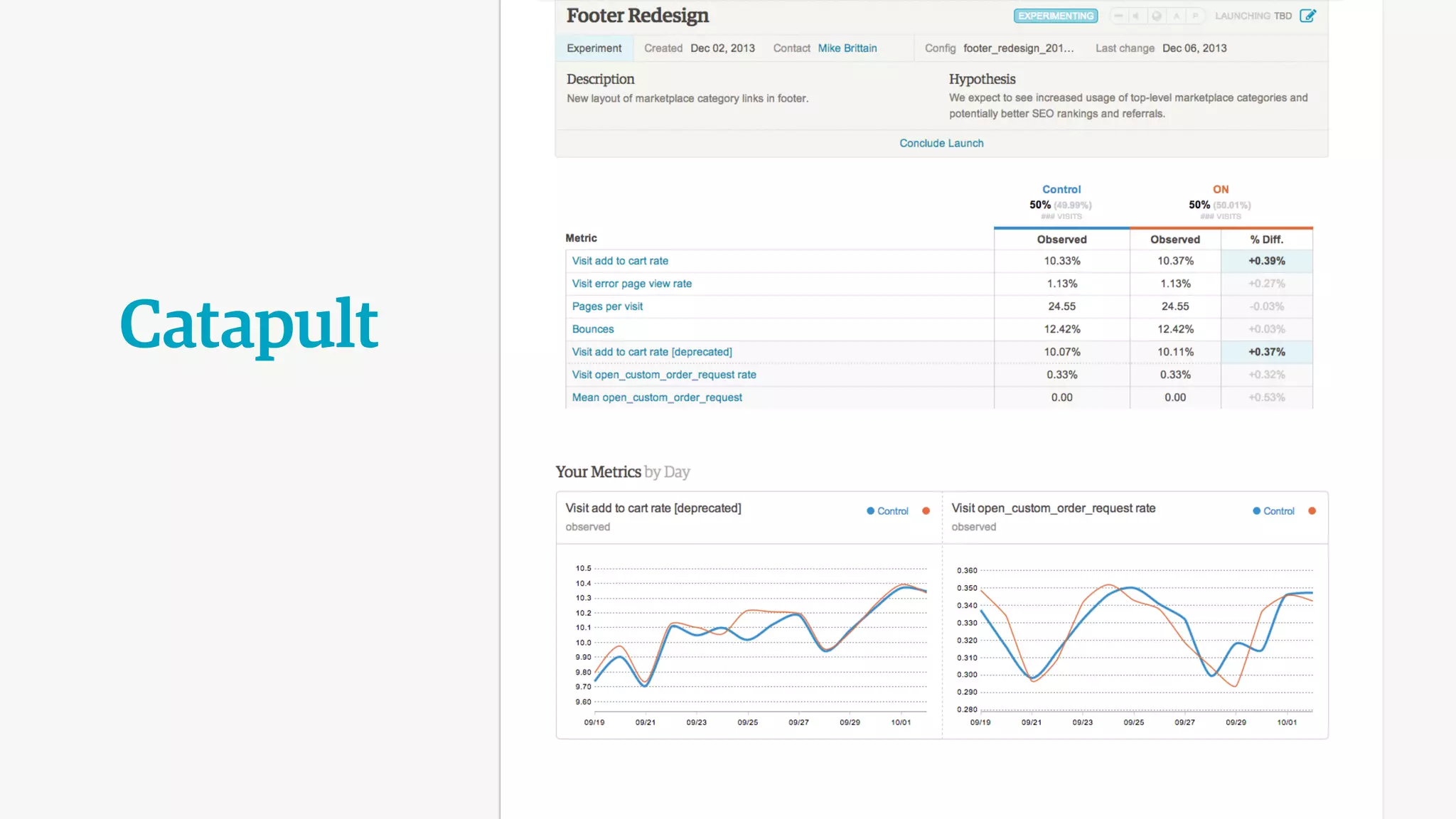Viewport: 1456px width, 819px height.
Task: Open Bounces metric link
Action: click(x=593, y=329)
